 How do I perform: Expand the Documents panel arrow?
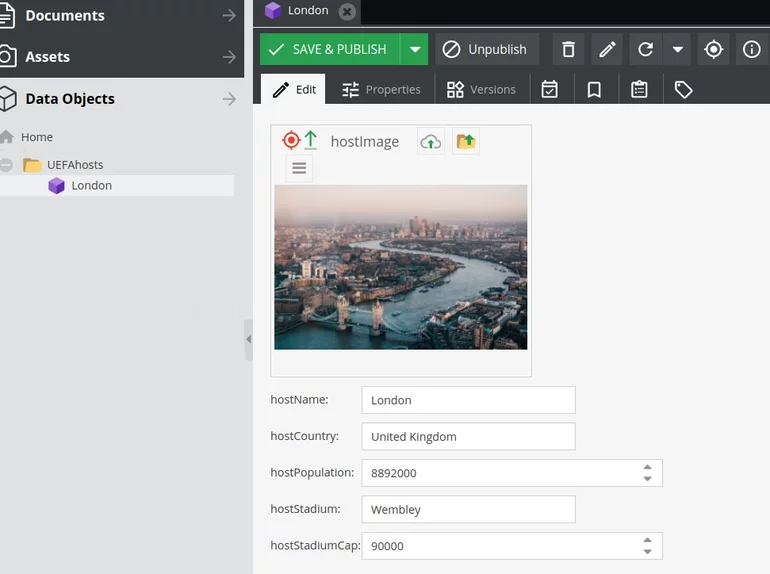tap(229, 16)
